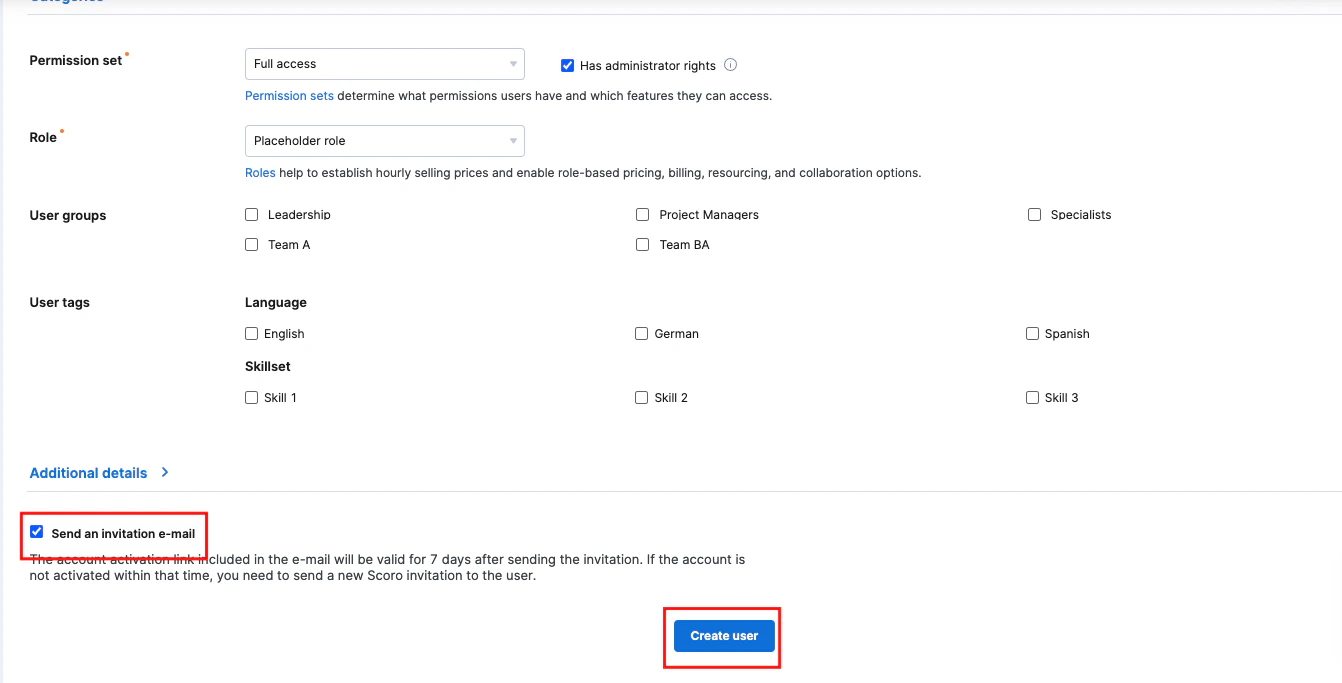1342x683 pixels.
Task: Open the Role selection dropdown
Action: click(385, 140)
